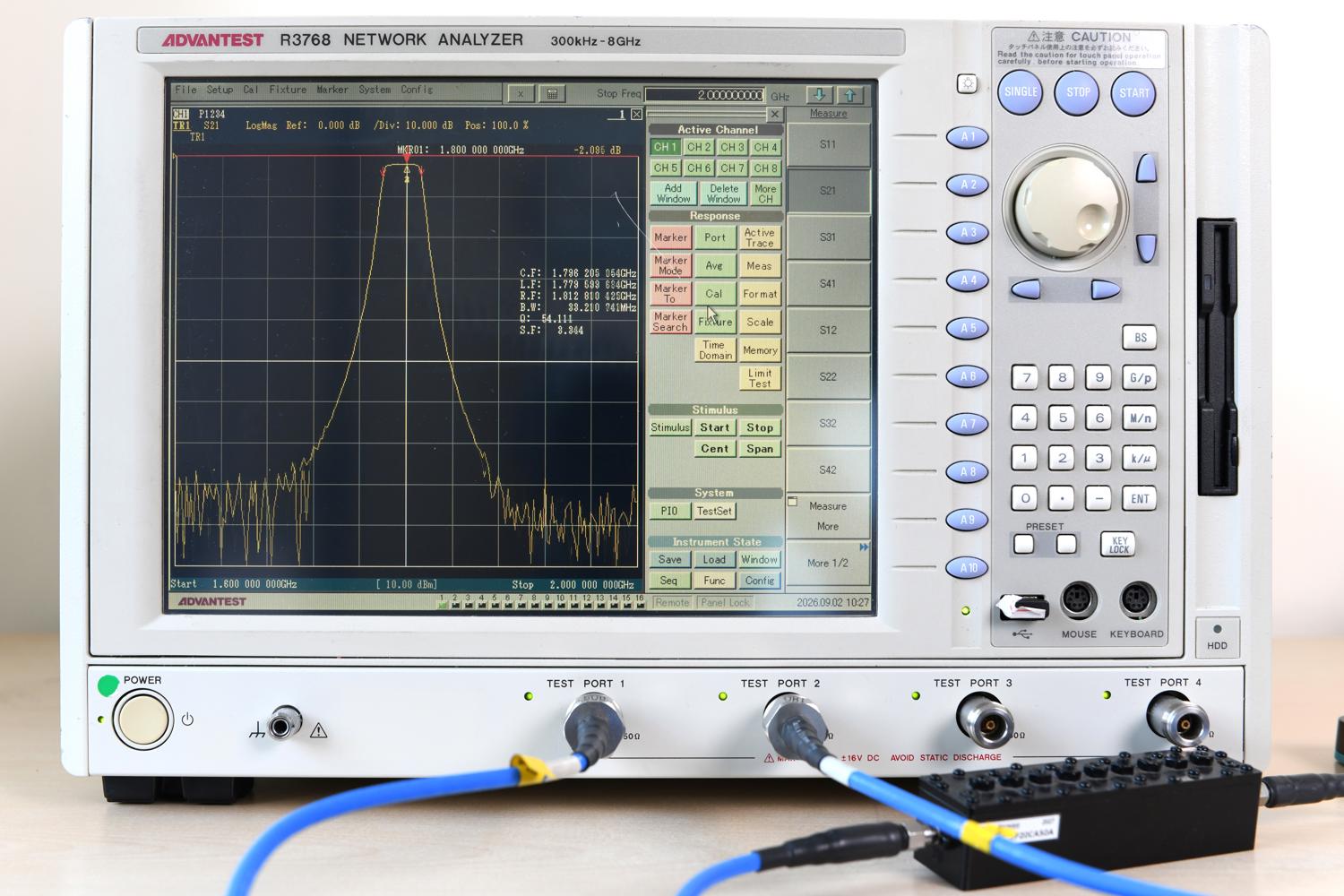This screenshot has width=1344, height=896.
Task: Open the System menu in the menu bar
Action: [x=375, y=90]
